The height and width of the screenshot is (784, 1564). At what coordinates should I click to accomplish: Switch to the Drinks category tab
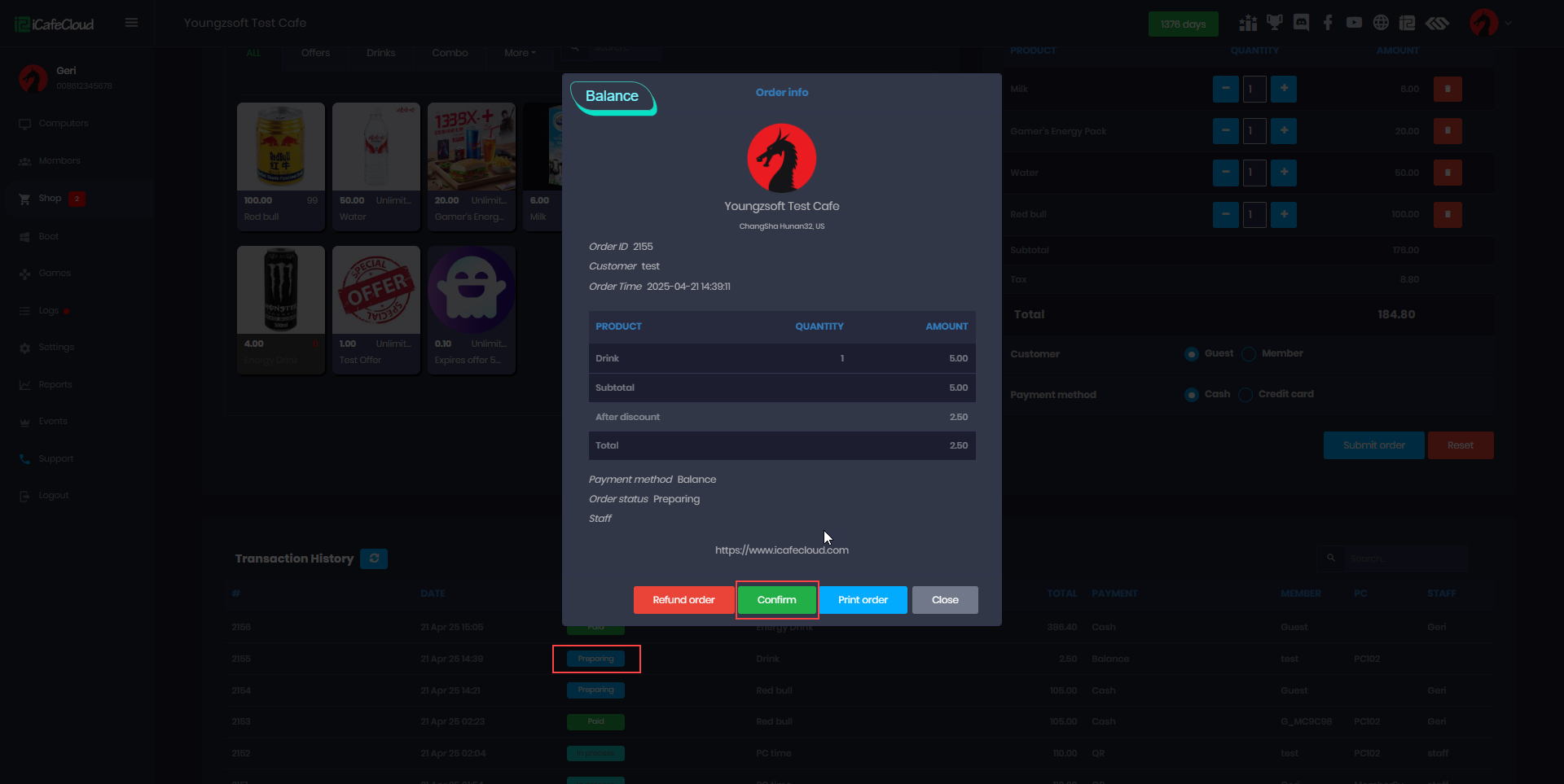click(380, 53)
